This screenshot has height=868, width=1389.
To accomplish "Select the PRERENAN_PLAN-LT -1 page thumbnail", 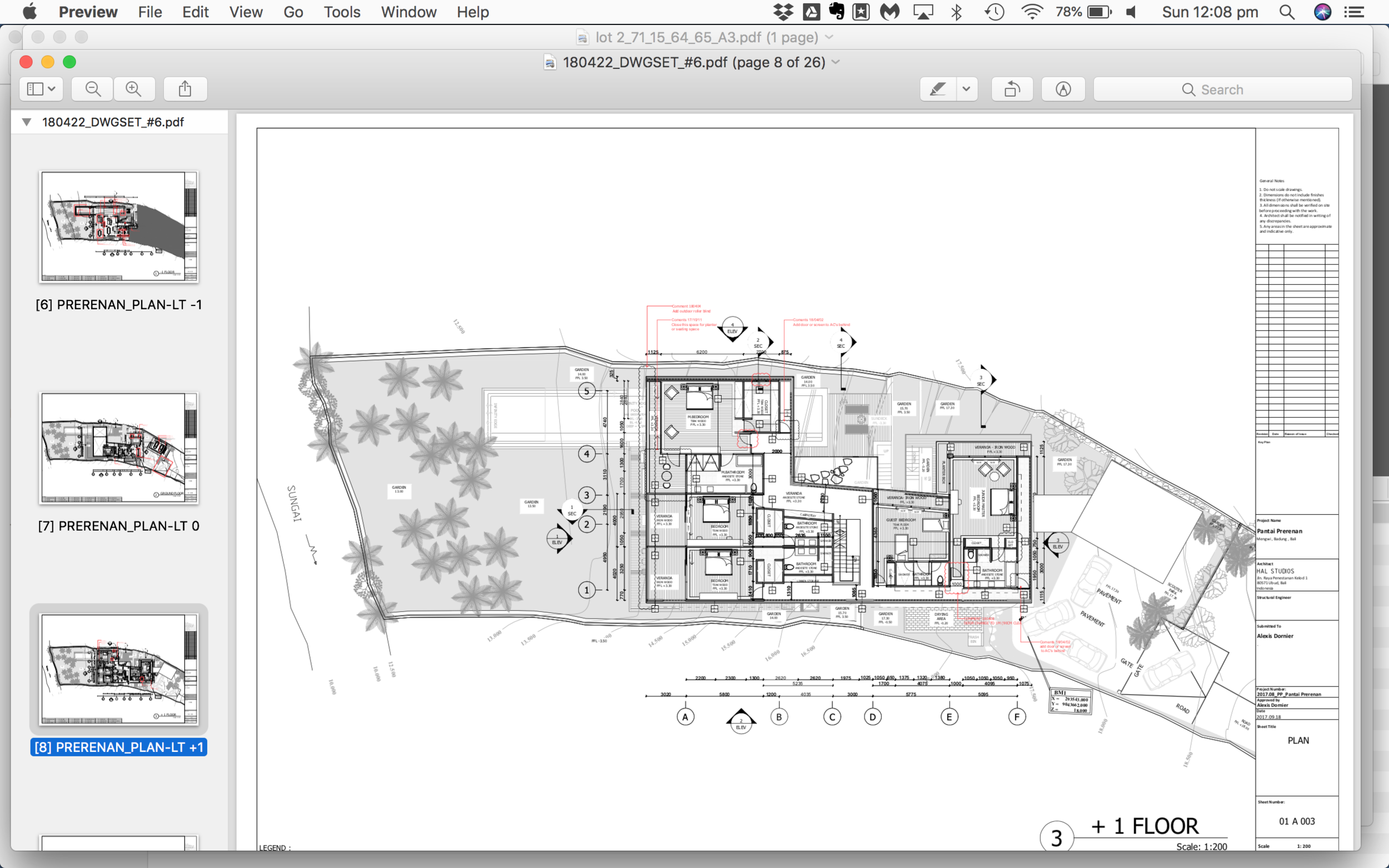I will (x=119, y=227).
